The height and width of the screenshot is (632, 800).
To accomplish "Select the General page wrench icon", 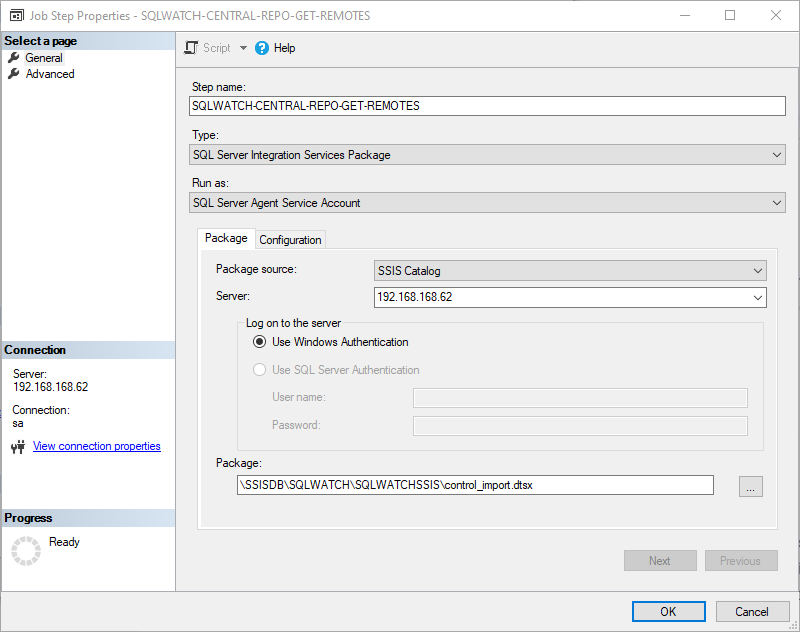I will click(x=14, y=58).
